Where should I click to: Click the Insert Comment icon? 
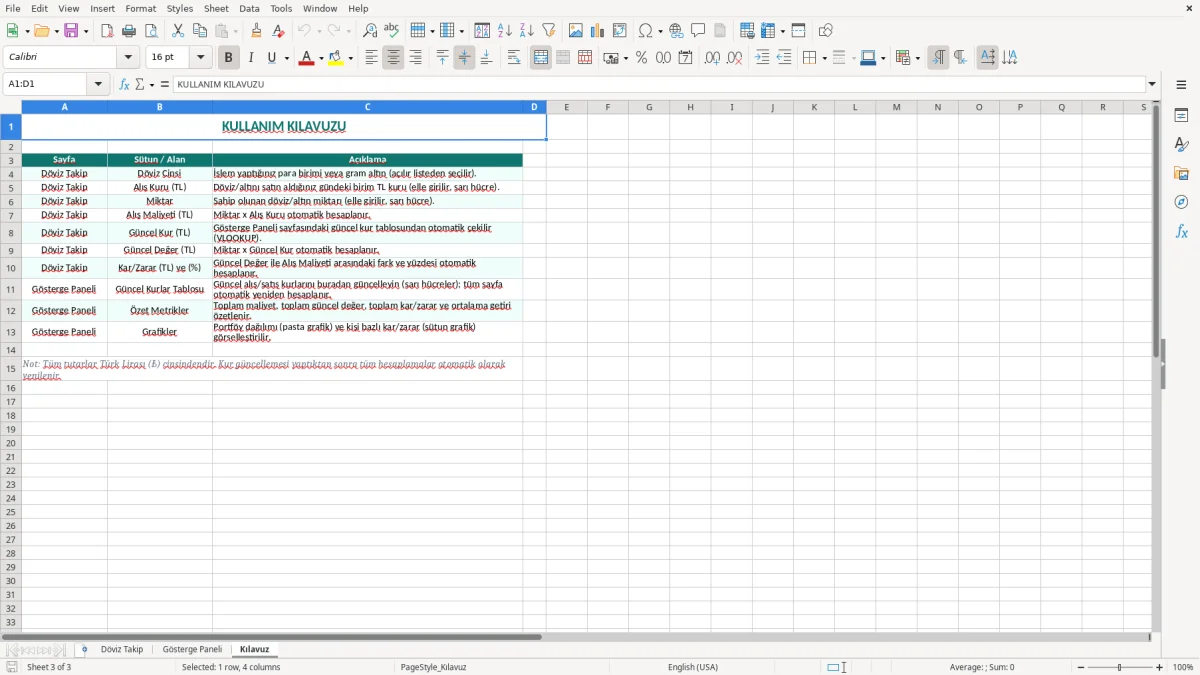click(x=698, y=31)
